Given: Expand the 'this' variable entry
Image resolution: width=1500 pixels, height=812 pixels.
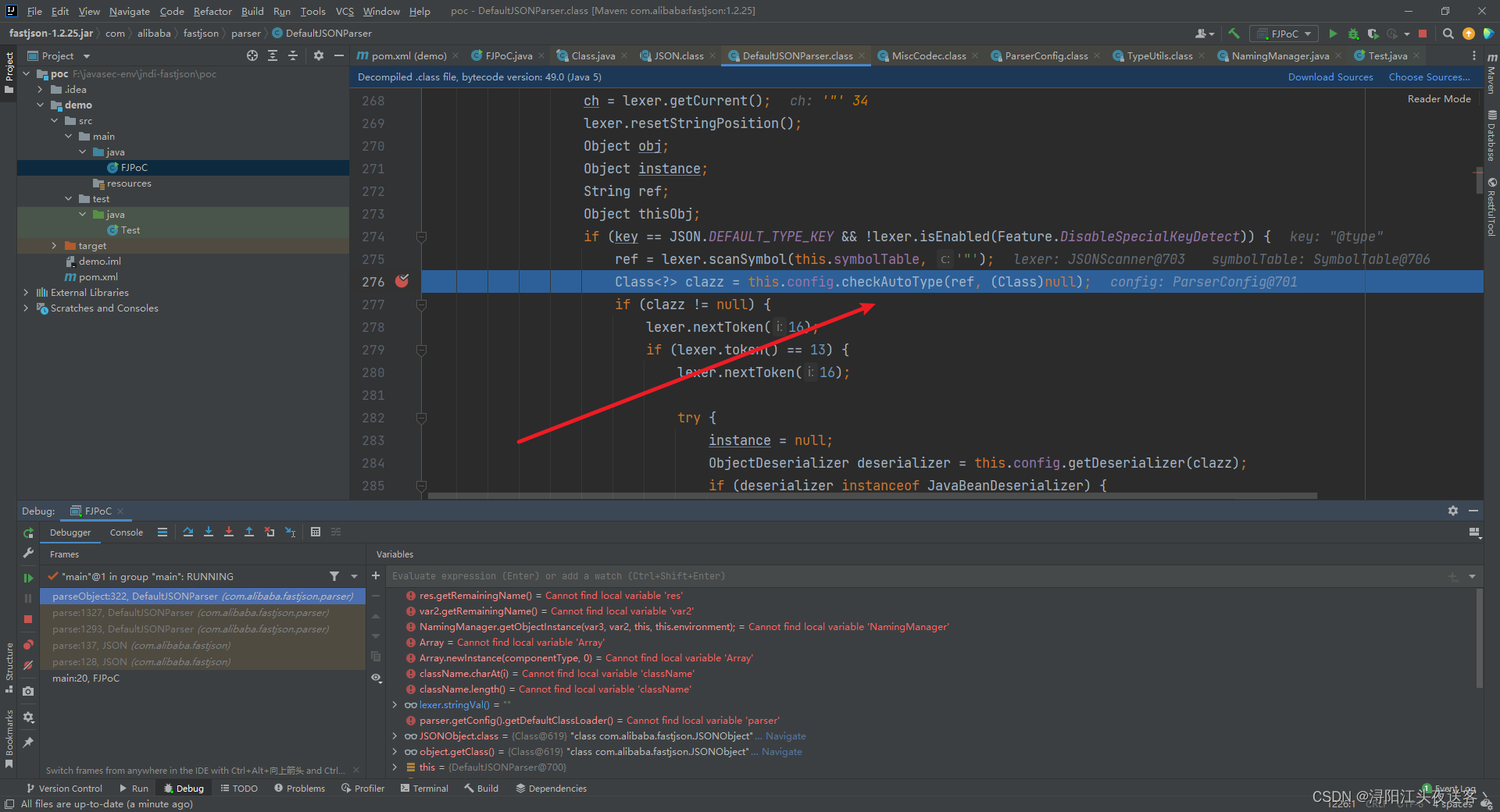Looking at the screenshot, I should tap(395, 767).
